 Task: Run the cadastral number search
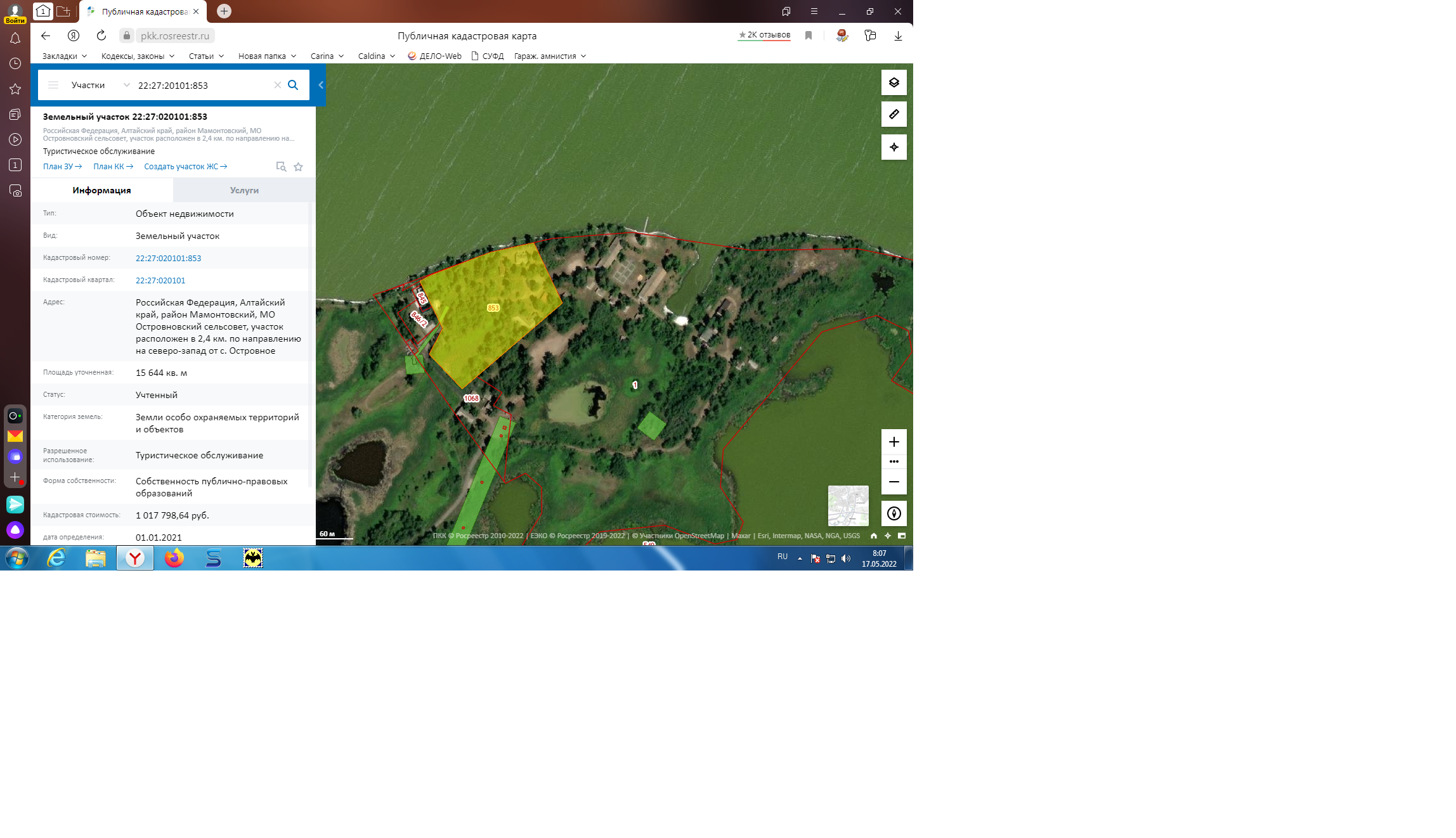(293, 85)
